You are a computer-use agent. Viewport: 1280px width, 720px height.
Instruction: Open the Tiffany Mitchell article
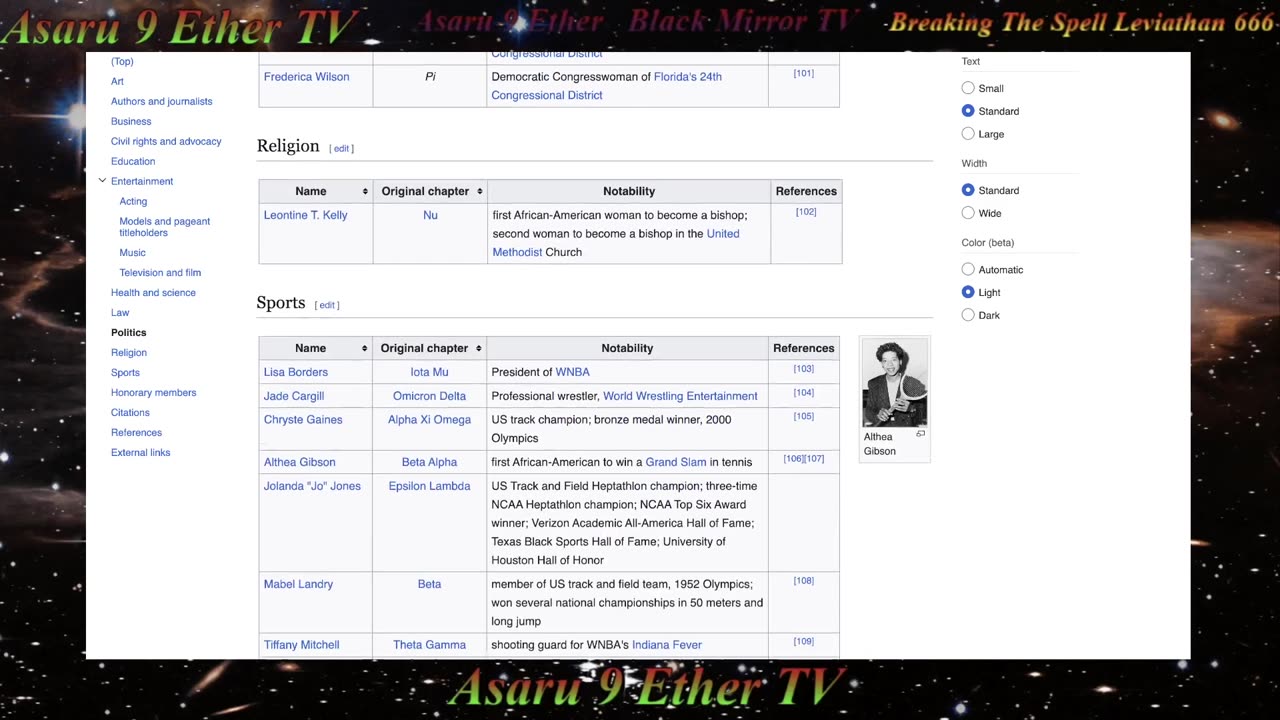tap(301, 645)
